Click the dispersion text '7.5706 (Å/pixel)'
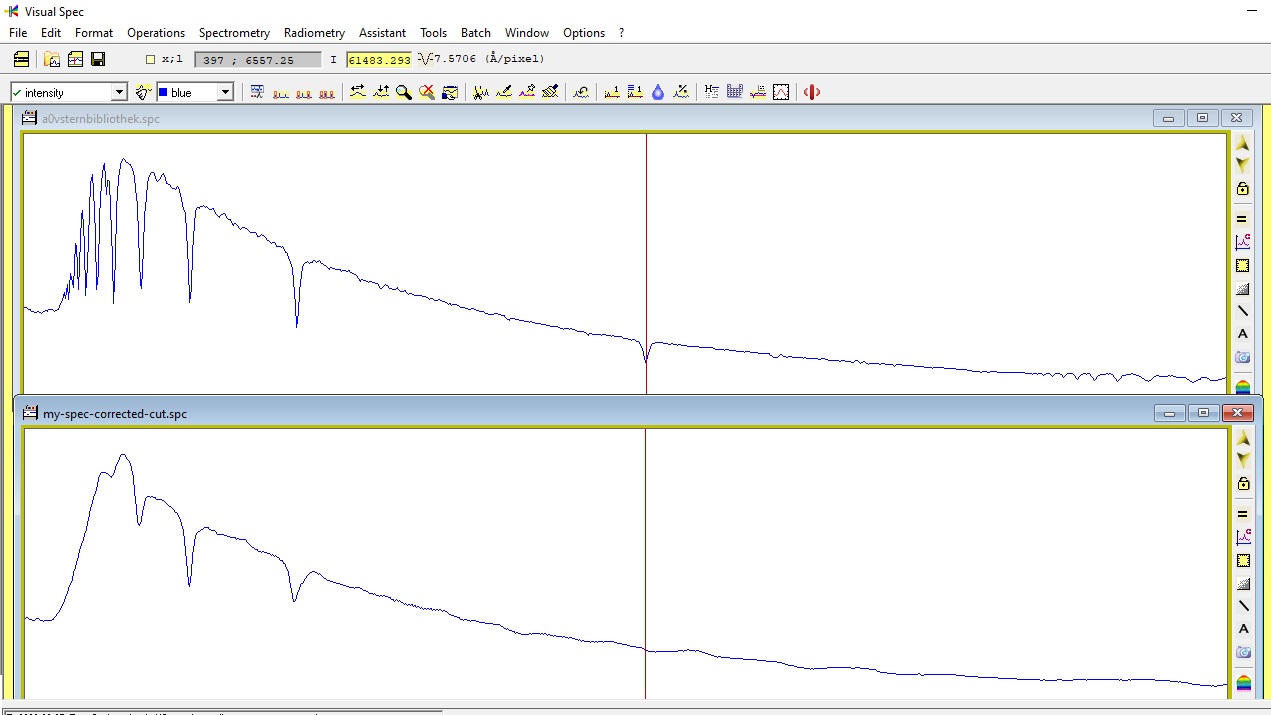 pyautogui.click(x=489, y=59)
